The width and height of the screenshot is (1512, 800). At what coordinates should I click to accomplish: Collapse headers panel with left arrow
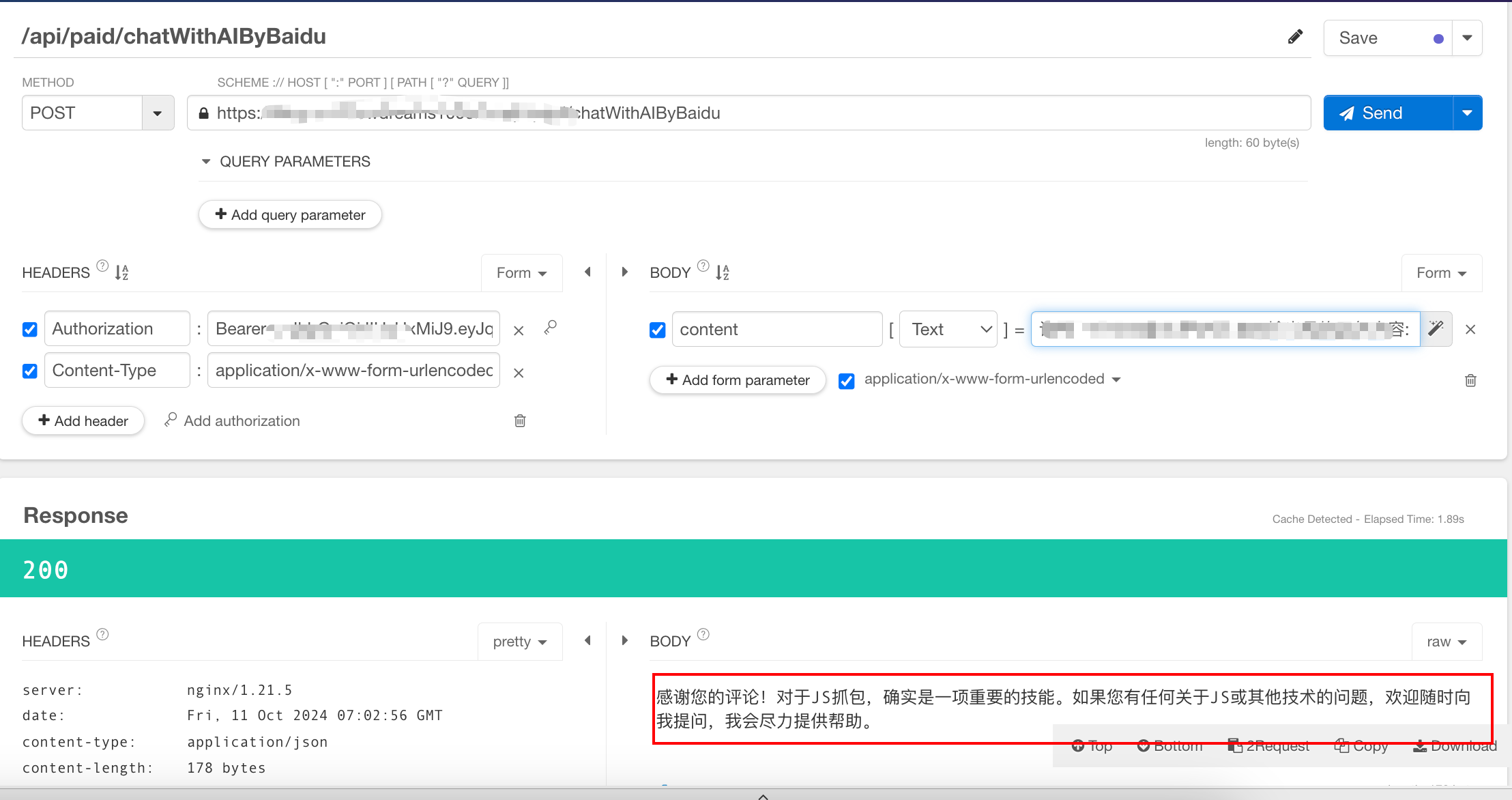(x=587, y=272)
